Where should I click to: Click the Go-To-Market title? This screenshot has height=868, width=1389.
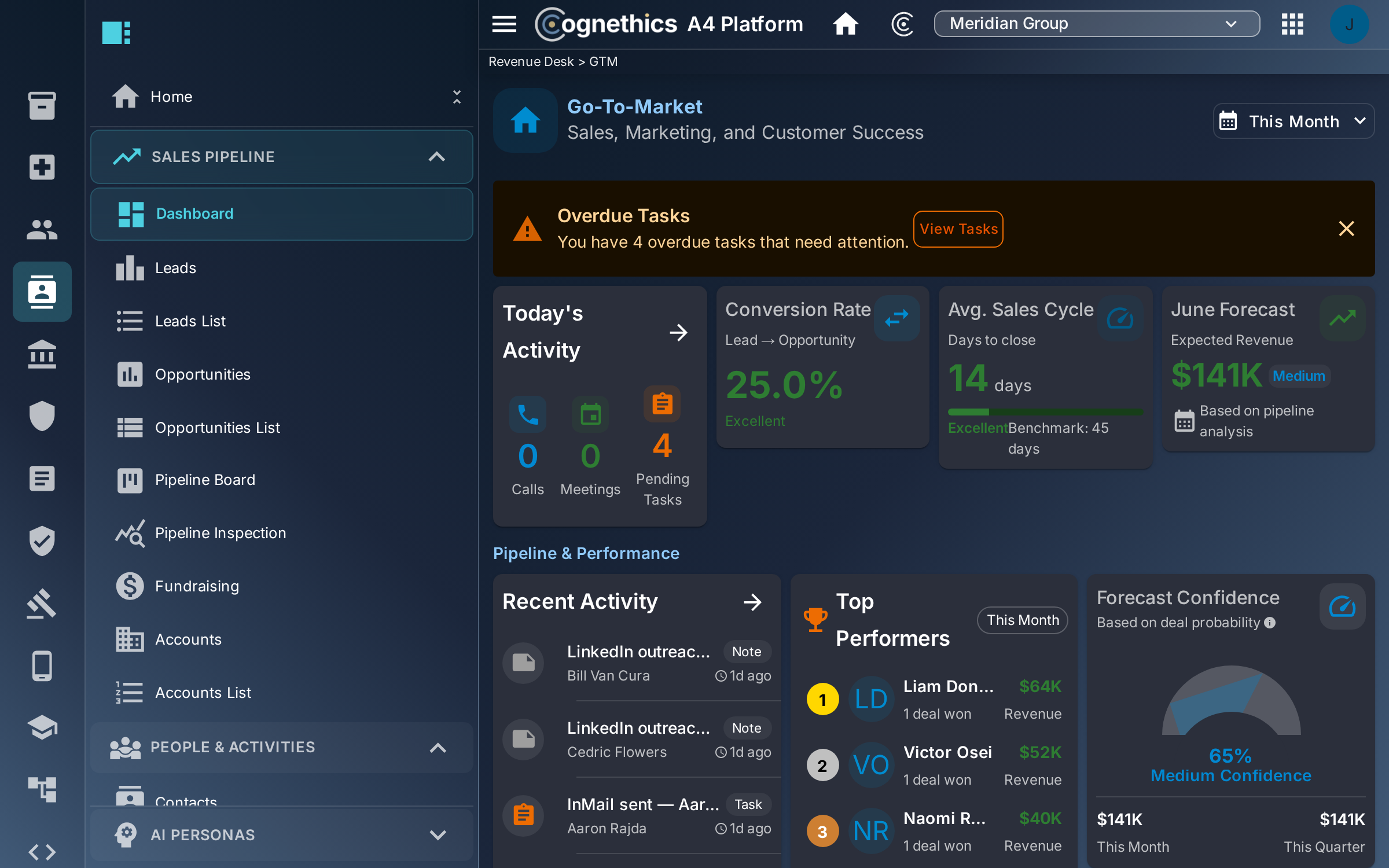[x=634, y=106]
